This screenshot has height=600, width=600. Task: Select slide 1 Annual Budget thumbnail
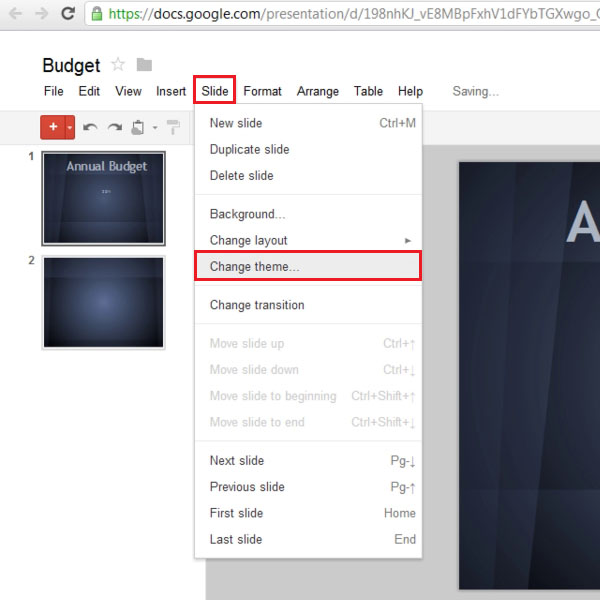(103, 199)
